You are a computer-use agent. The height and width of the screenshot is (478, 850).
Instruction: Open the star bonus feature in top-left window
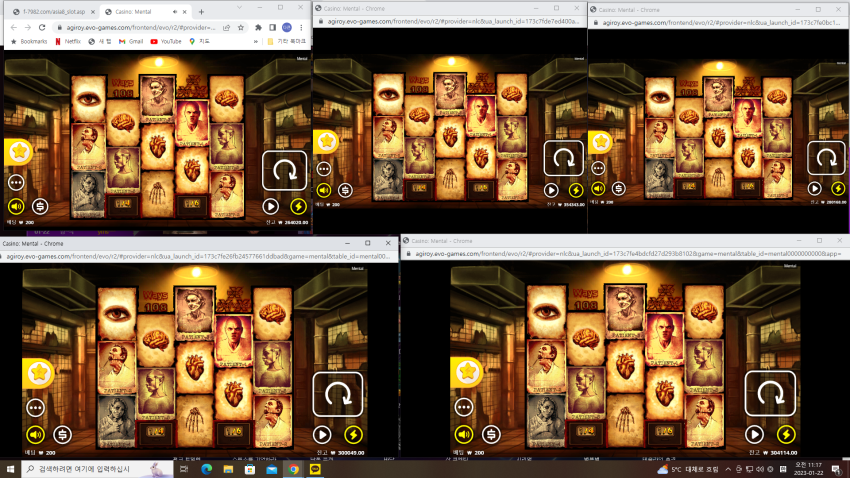coord(19,152)
